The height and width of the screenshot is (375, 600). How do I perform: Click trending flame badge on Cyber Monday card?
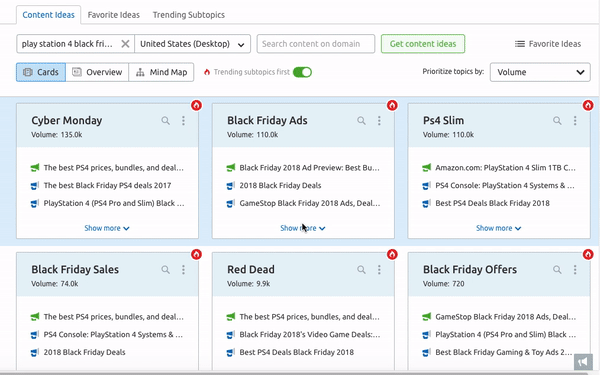[196, 105]
